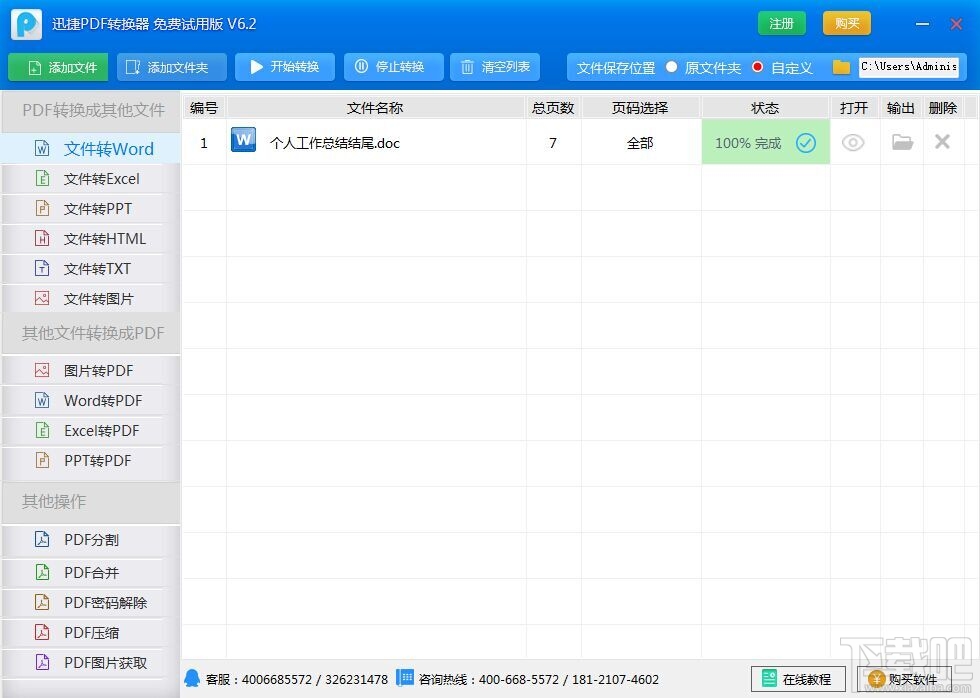Start conversion with 开始转换 button

284,67
